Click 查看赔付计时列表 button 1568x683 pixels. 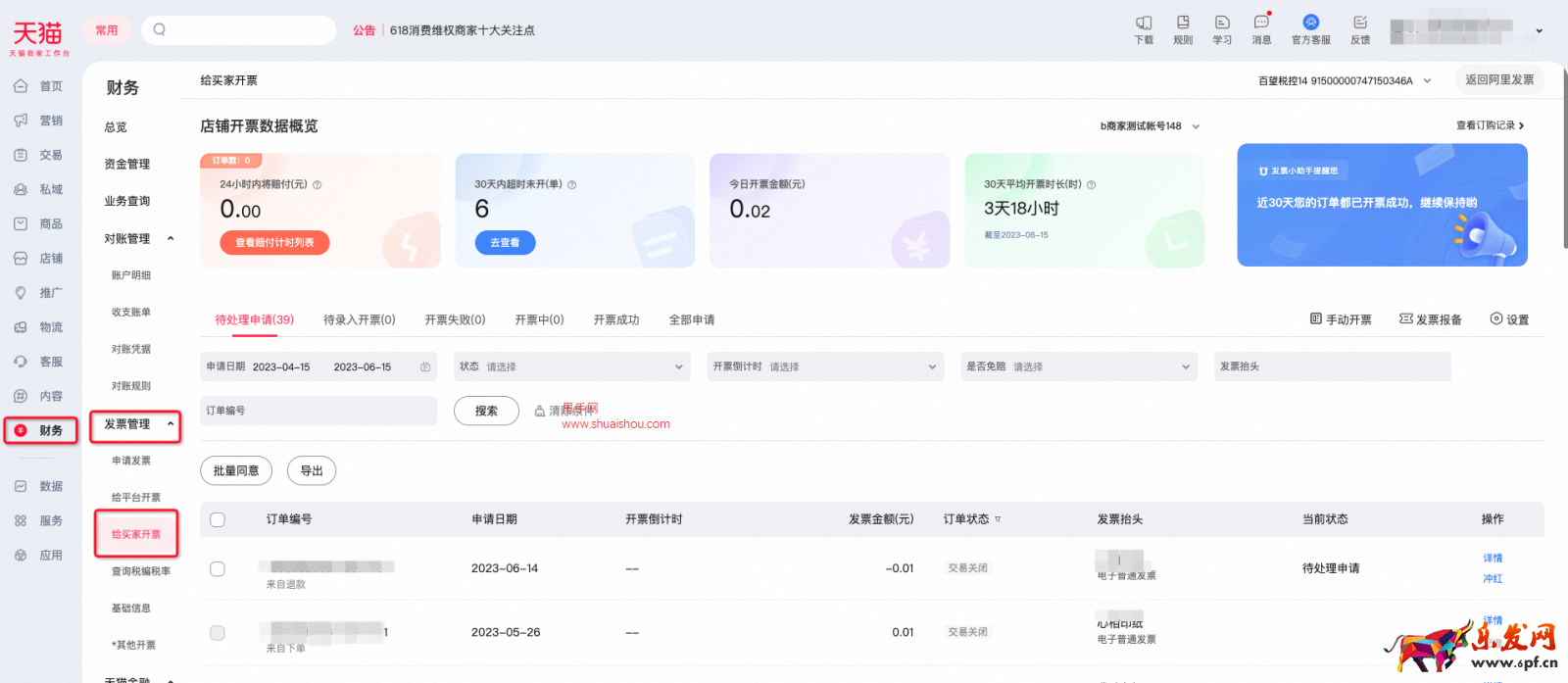[x=274, y=243]
